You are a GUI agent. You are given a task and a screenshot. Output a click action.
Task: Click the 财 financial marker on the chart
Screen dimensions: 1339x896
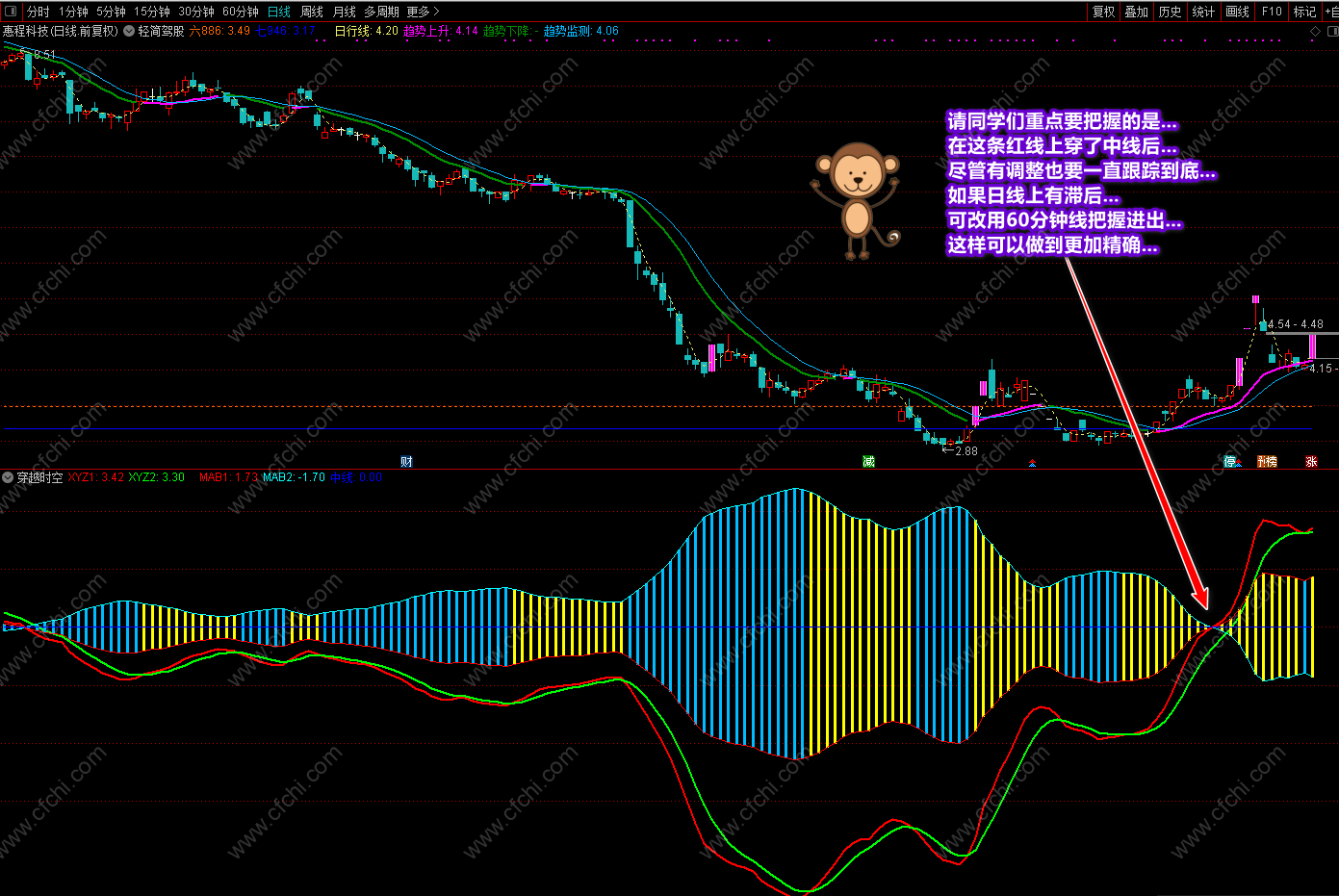(406, 462)
